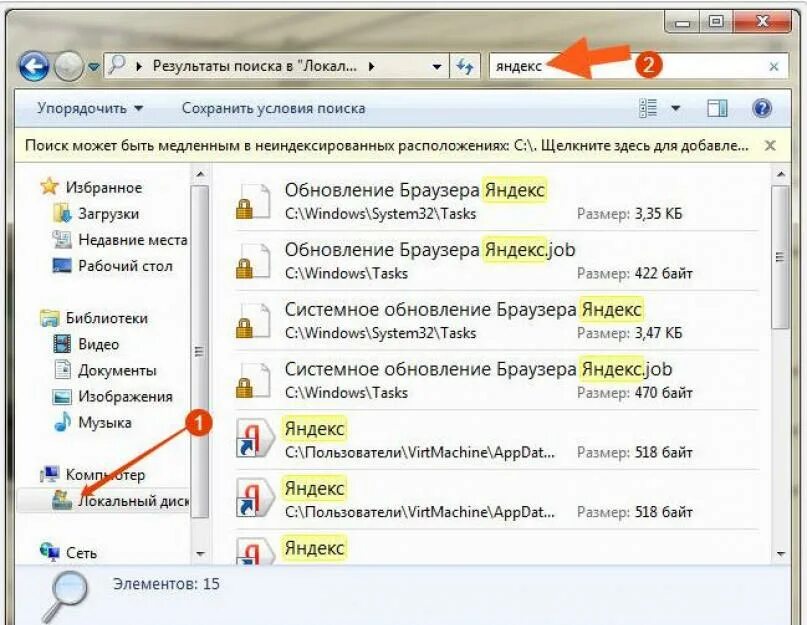Open recent pages dropdown beside Forward button

tap(93, 67)
